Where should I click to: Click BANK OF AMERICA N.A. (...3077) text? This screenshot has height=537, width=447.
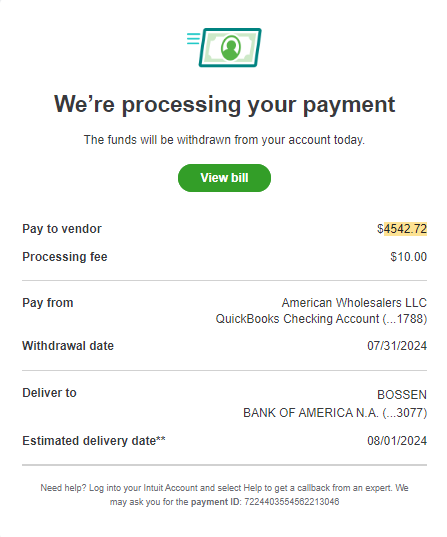click(335, 413)
